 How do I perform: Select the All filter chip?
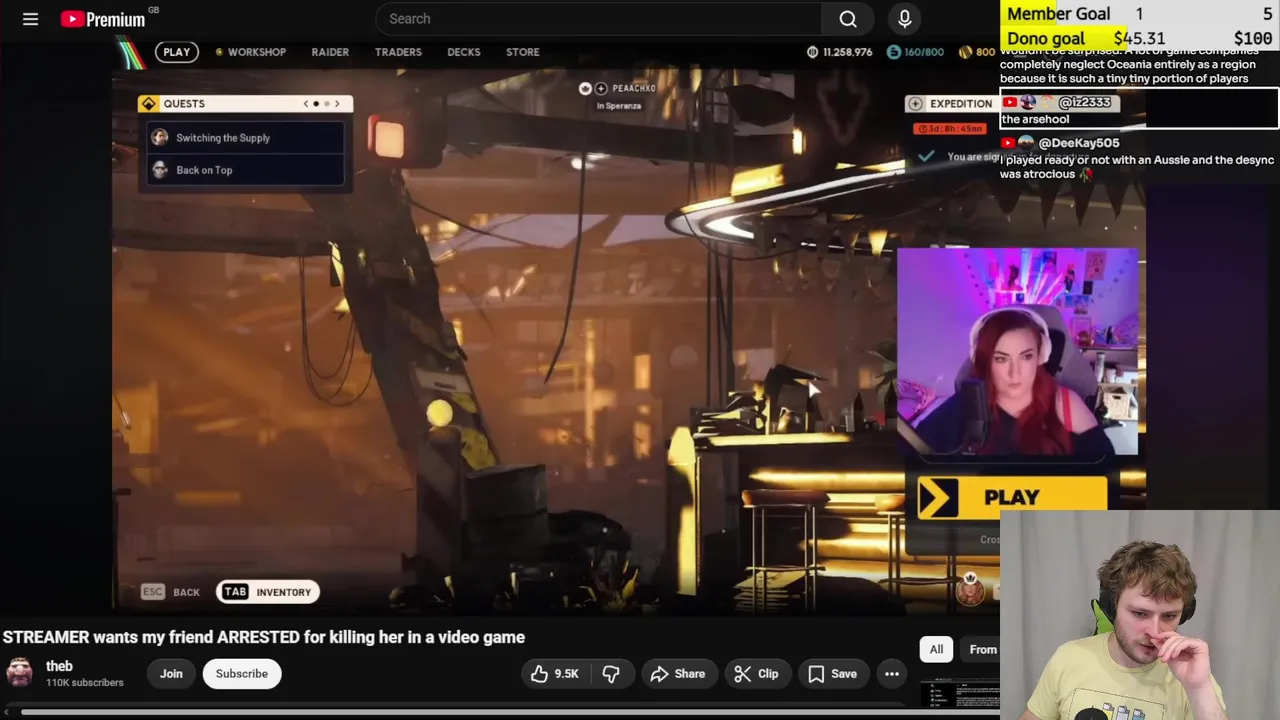pyautogui.click(x=936, y=650)
